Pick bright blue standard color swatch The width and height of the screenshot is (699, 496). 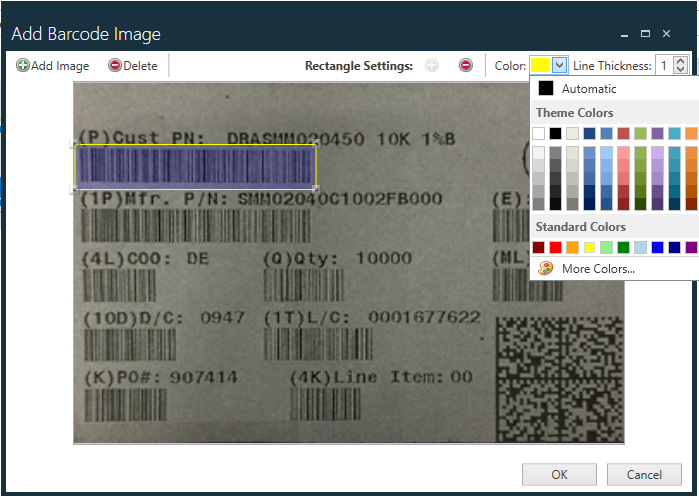pyautogui.click(x=657, y=247)
